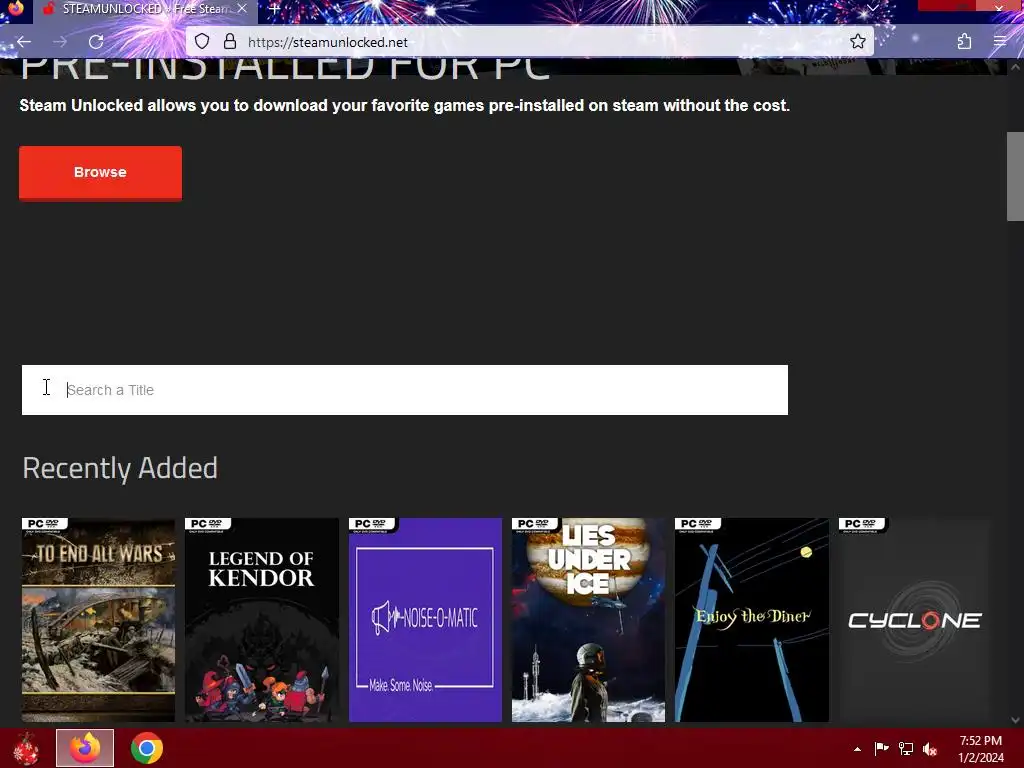
Task: Open the To End All Wars game cover
Action: [x=99, y=620]
